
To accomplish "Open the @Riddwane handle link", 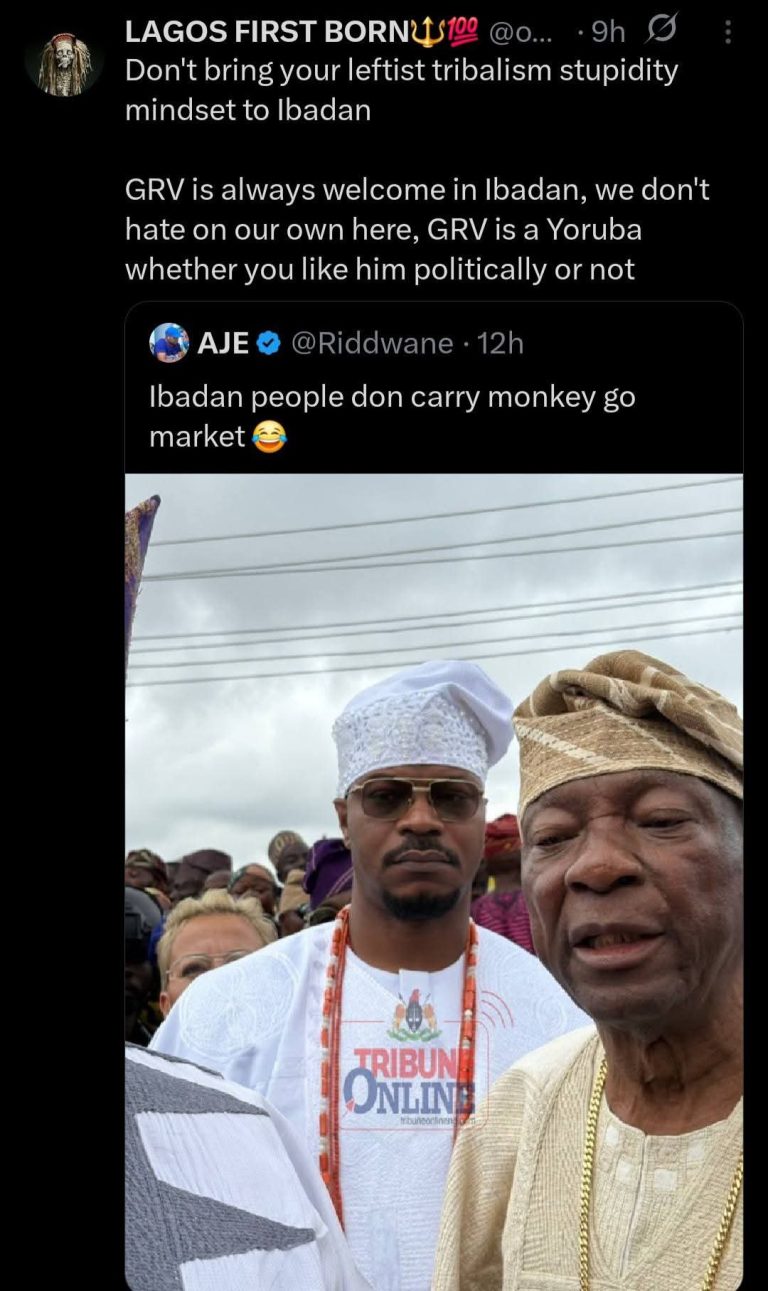I will pyautogui.click(x=371, y=343).
